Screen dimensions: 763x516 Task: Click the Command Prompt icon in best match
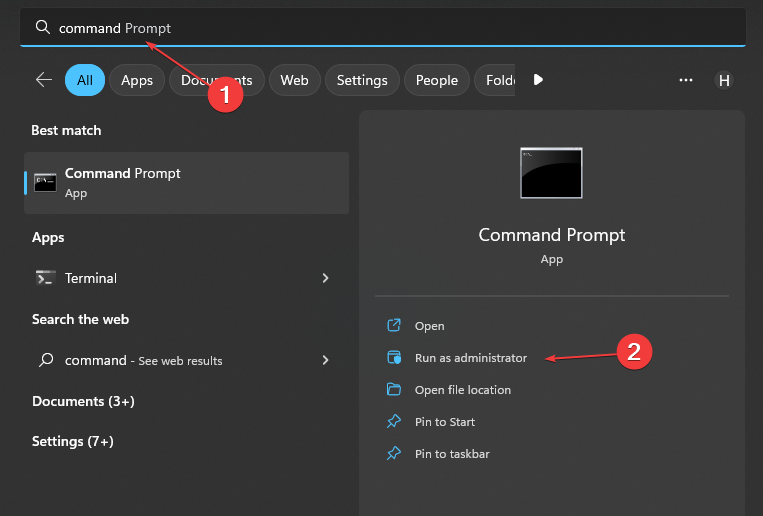(45, 182)
